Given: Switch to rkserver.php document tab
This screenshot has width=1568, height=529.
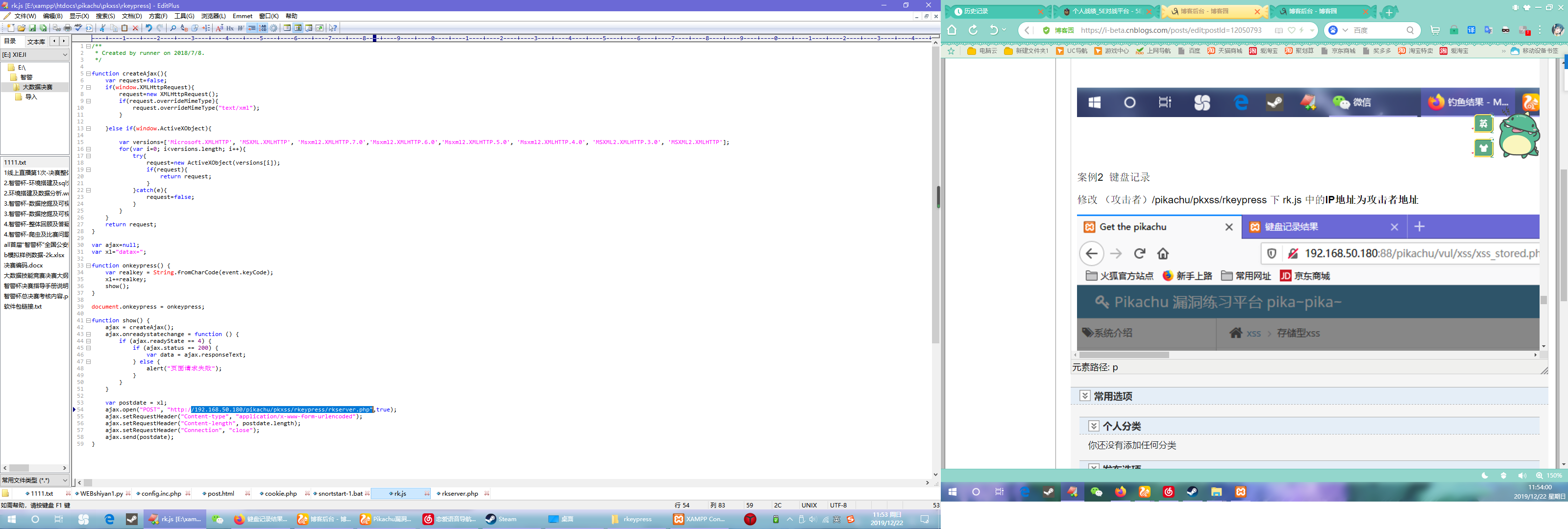Looking at the screenshot, I should [460, 494].
